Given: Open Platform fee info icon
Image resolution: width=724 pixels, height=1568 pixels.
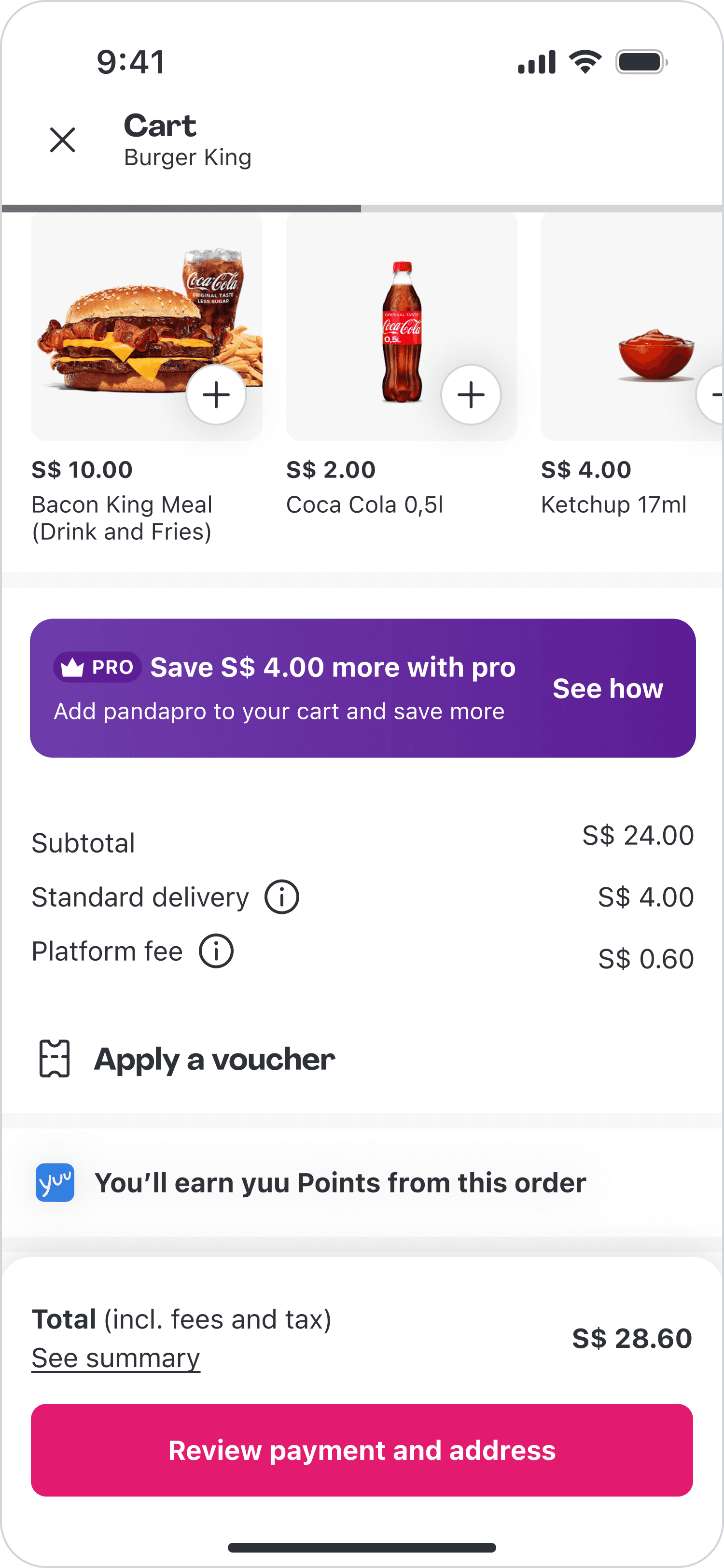Looking at the screenshot, I should (x=216, y=951).
